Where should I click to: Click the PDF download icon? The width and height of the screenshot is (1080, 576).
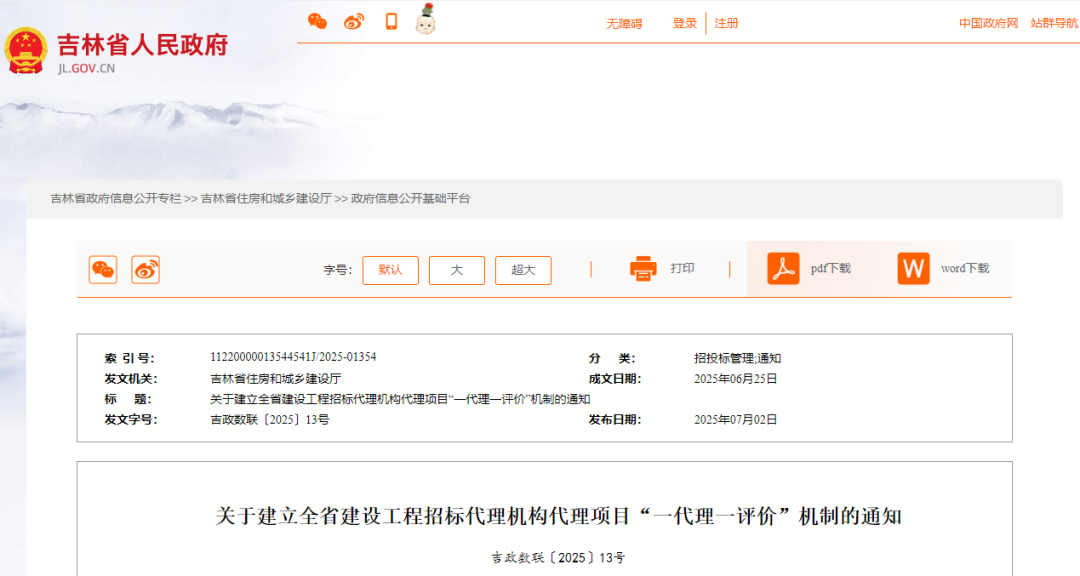click(x=783, y=268)
